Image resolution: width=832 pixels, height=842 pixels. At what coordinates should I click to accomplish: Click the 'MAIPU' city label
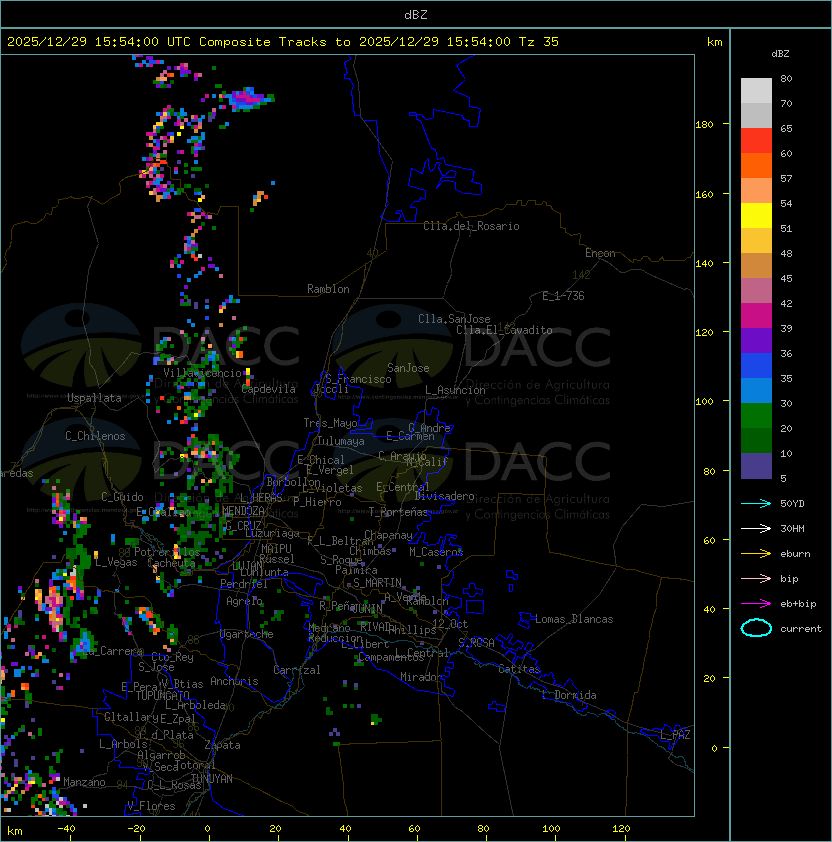pos(276,549)
